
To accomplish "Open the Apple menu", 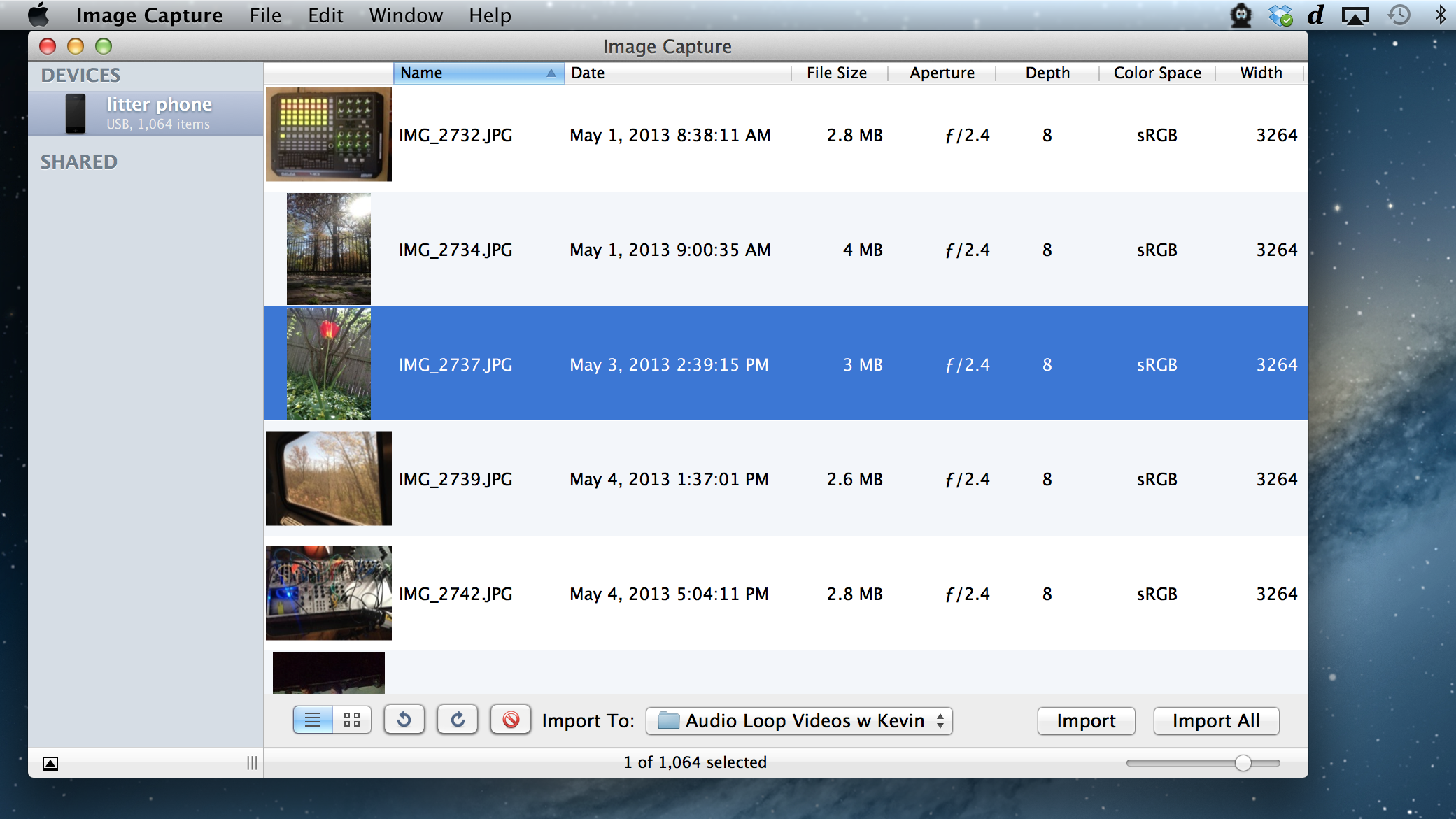I will (x=38, y=15).
